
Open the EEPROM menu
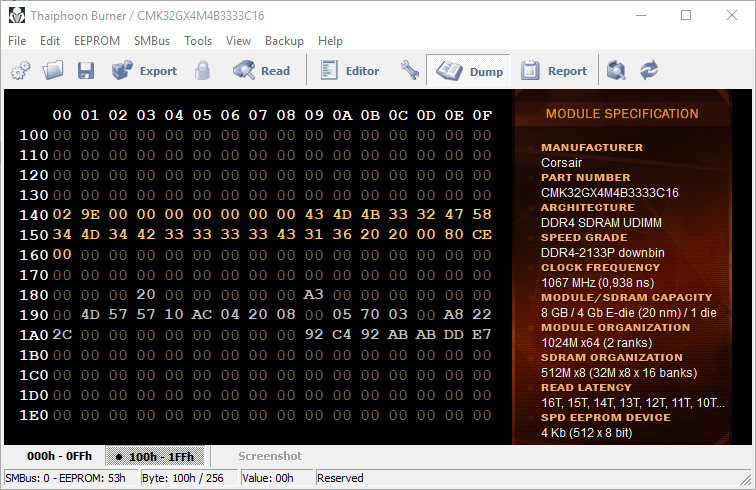97,41
